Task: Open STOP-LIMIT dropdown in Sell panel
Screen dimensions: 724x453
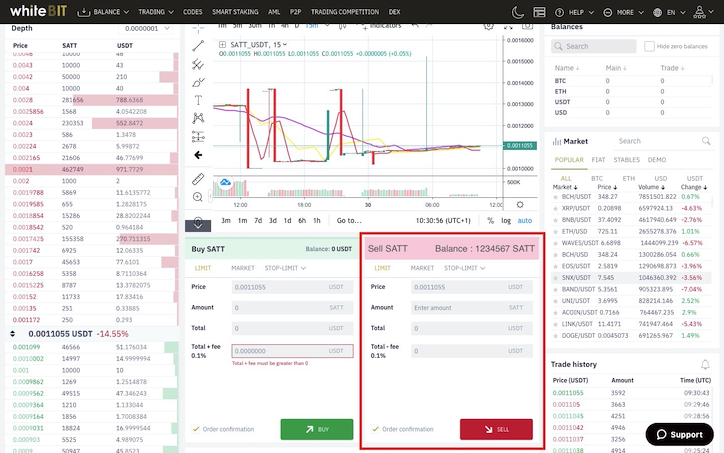Action: click(x=465, y=268)
